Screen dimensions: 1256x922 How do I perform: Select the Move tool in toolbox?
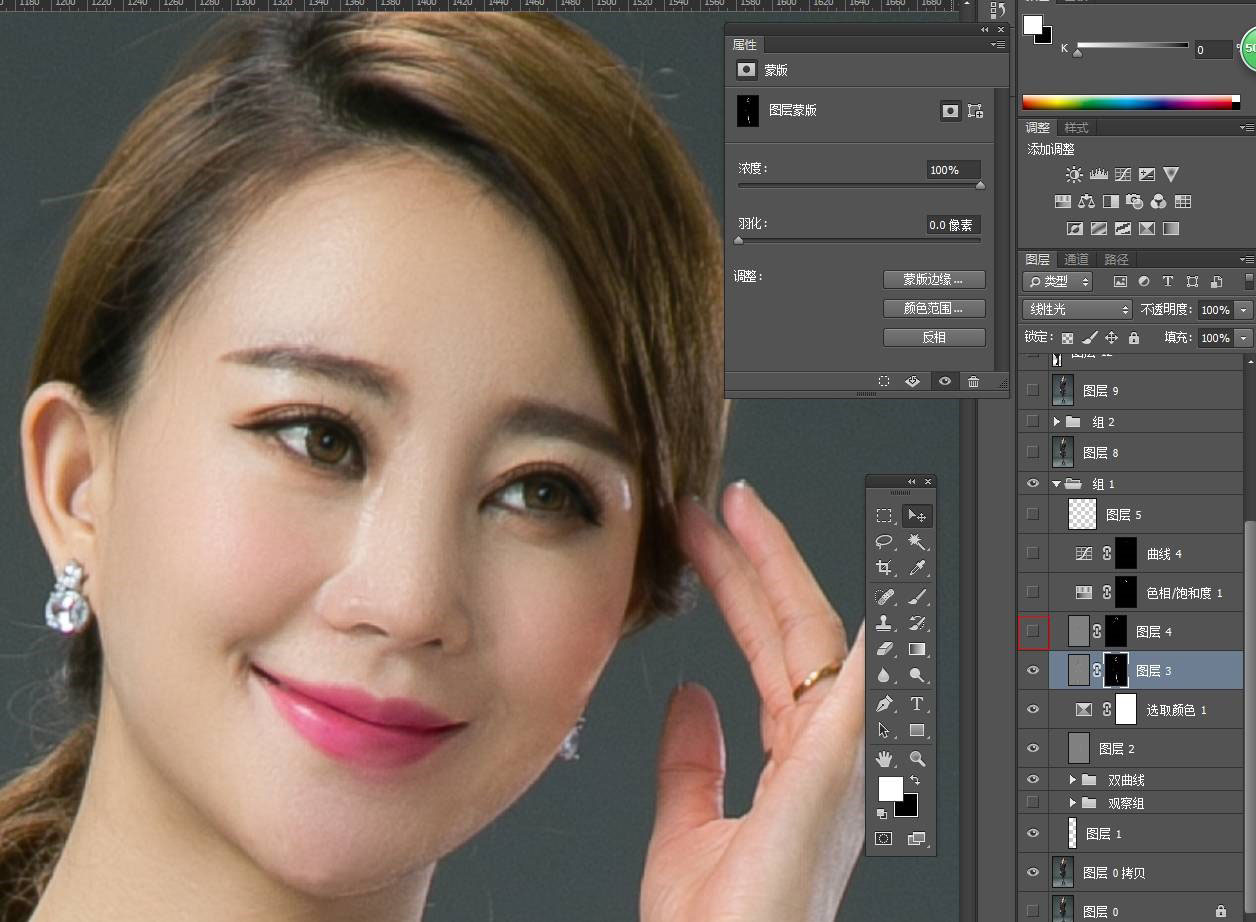click(916, 516)
